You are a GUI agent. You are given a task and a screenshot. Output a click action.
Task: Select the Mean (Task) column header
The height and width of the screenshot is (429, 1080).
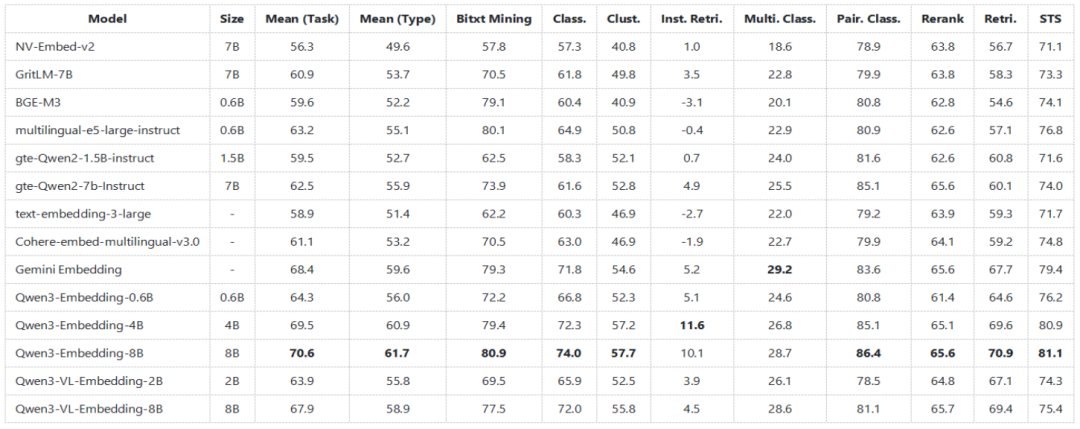(x=301, y=19)
